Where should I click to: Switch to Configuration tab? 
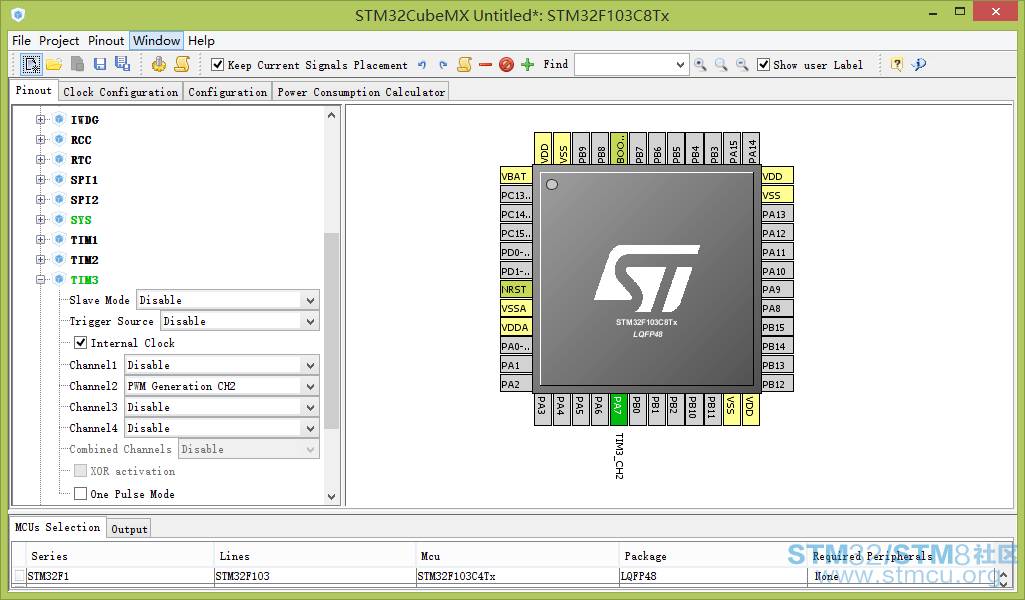tap(227, 92)
